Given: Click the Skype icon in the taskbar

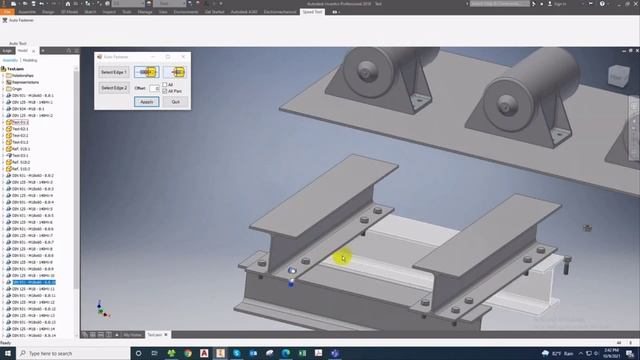Looking at the screenshot, I should [x=237, y=353].
